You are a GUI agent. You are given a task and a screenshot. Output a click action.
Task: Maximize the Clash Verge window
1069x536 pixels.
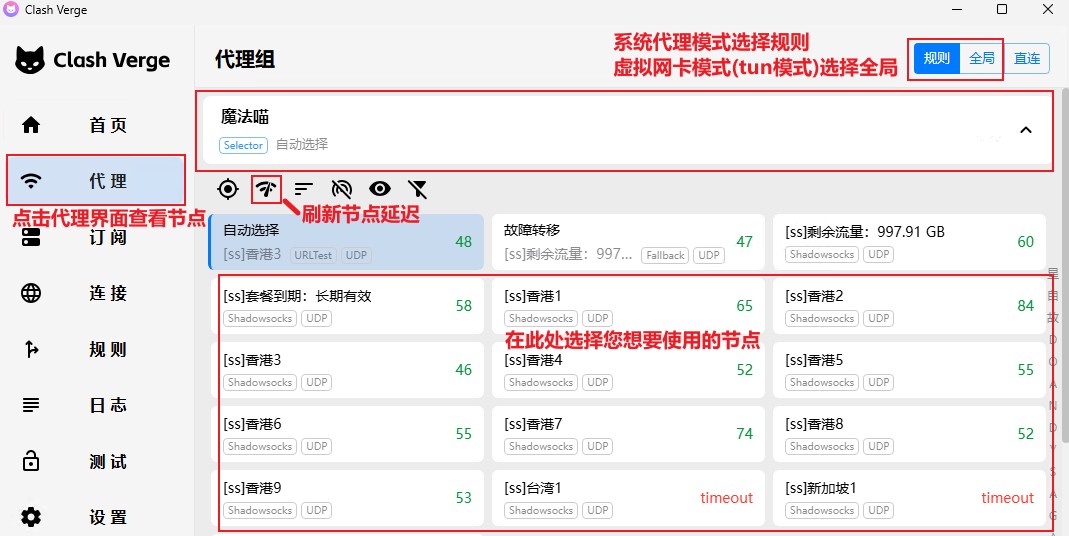coord(1002,10)
